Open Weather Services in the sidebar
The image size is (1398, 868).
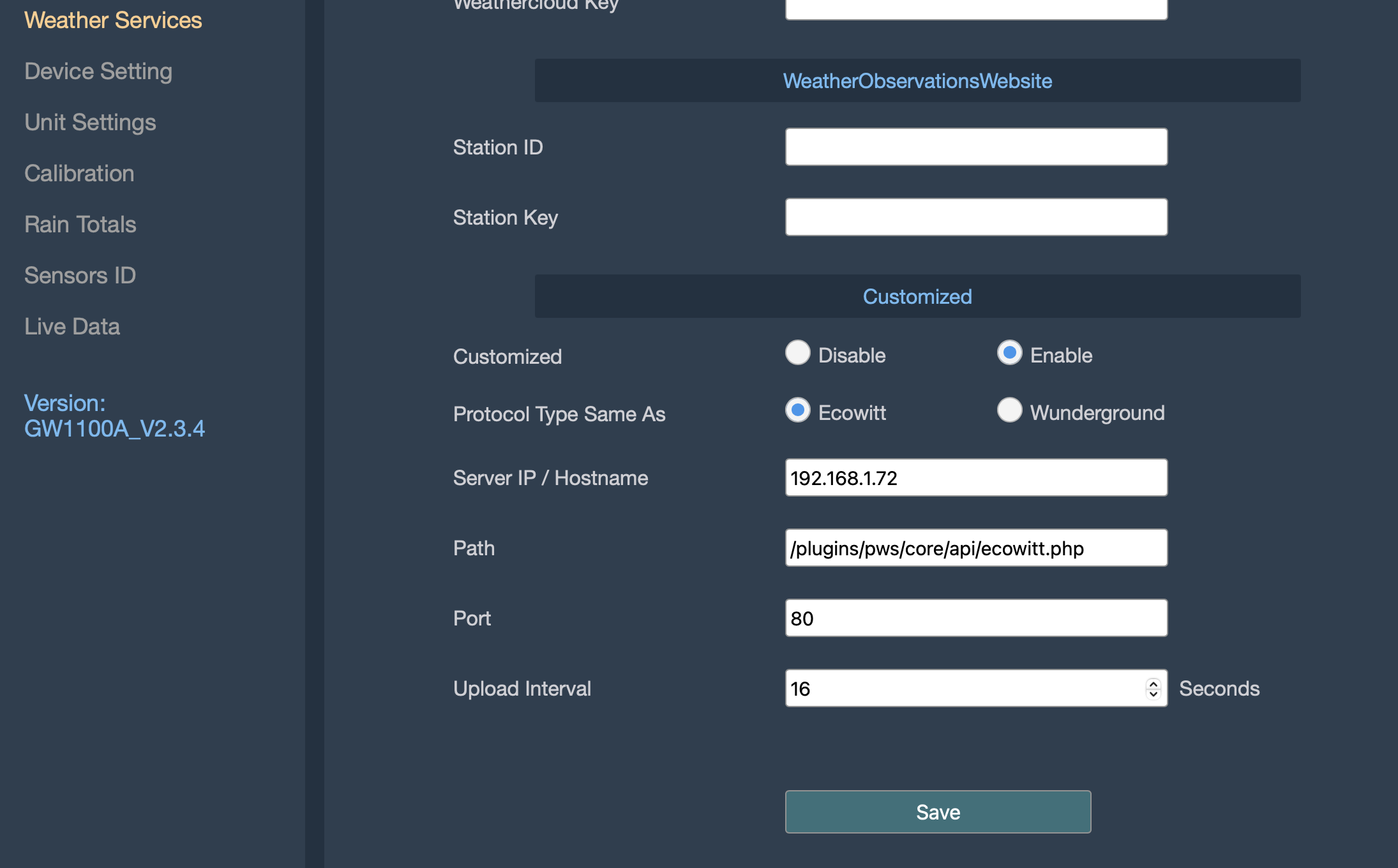pos(113,20)
